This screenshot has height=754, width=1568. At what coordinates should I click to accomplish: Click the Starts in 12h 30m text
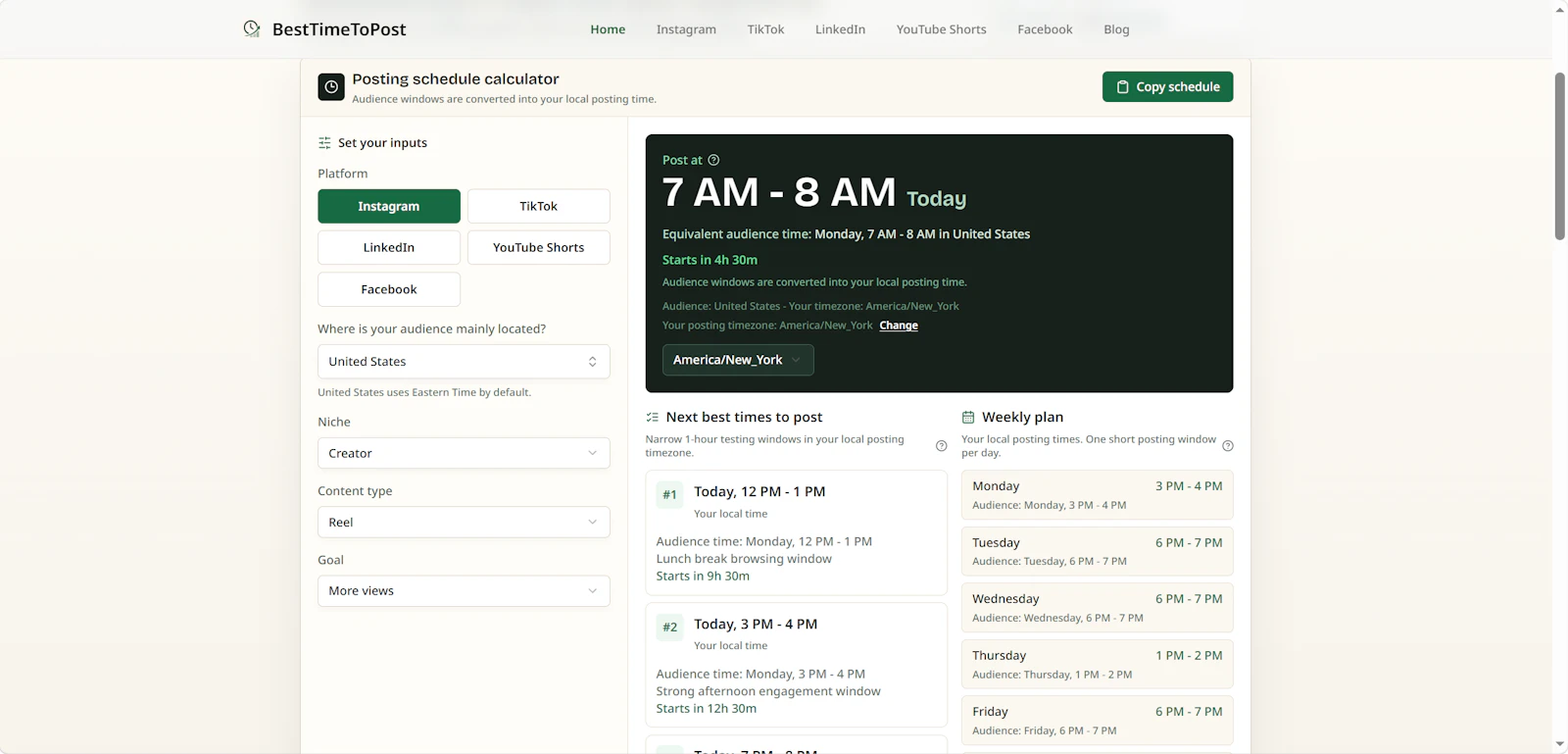706,709
